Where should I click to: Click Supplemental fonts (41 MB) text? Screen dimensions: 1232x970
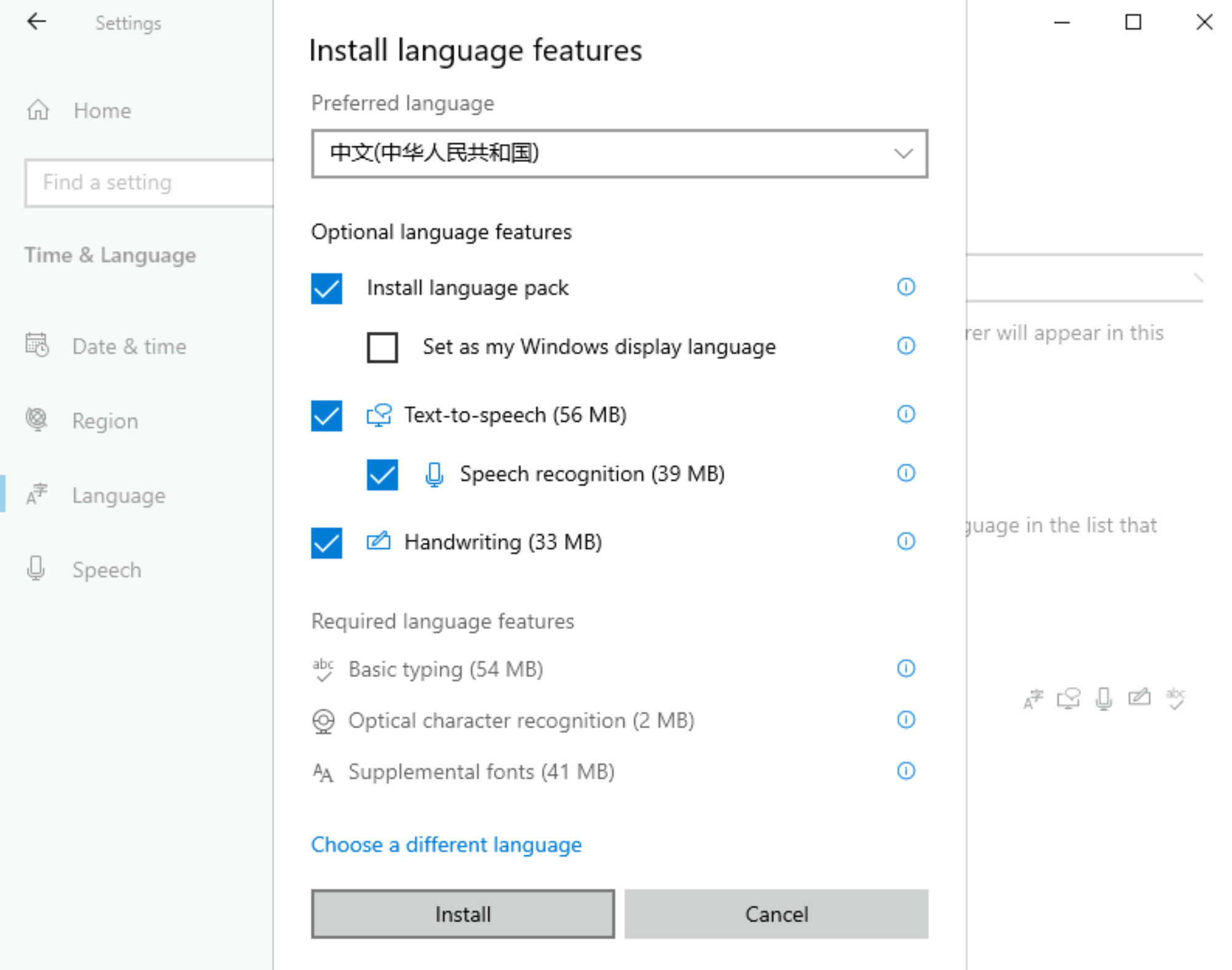(x=481, y=772)
